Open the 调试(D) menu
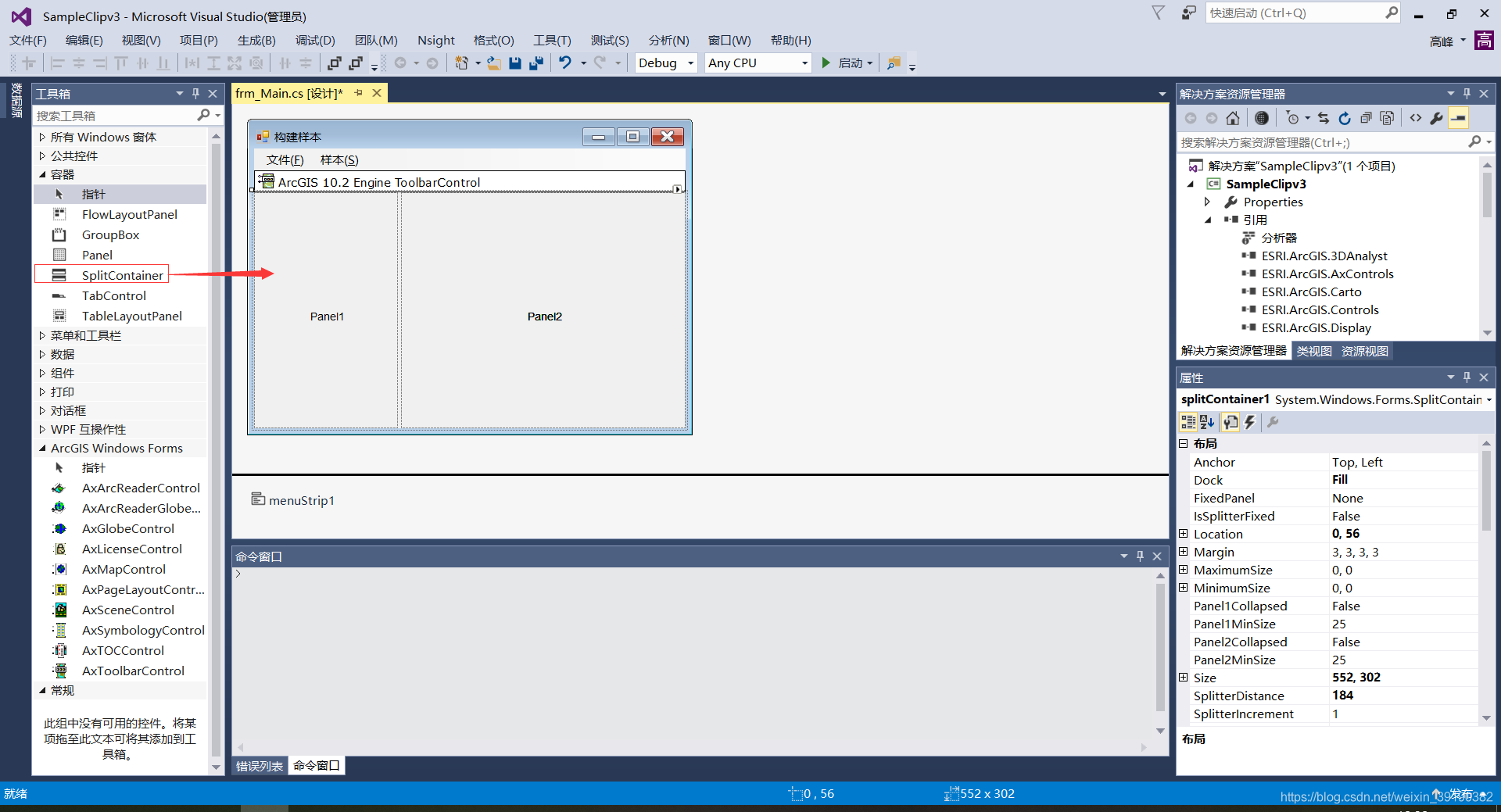Image resolution: width=1501 pixels, height=812 pixels. click(315, 40)
